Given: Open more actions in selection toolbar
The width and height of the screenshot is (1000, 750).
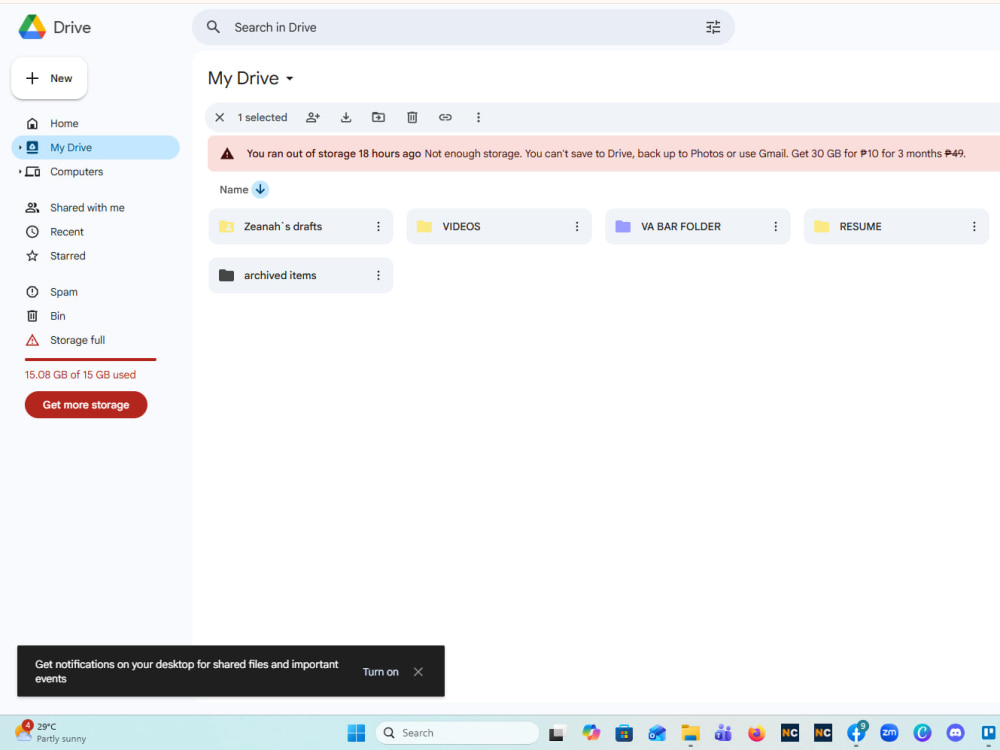Looking at the screenshot, I should coord(478,117).
